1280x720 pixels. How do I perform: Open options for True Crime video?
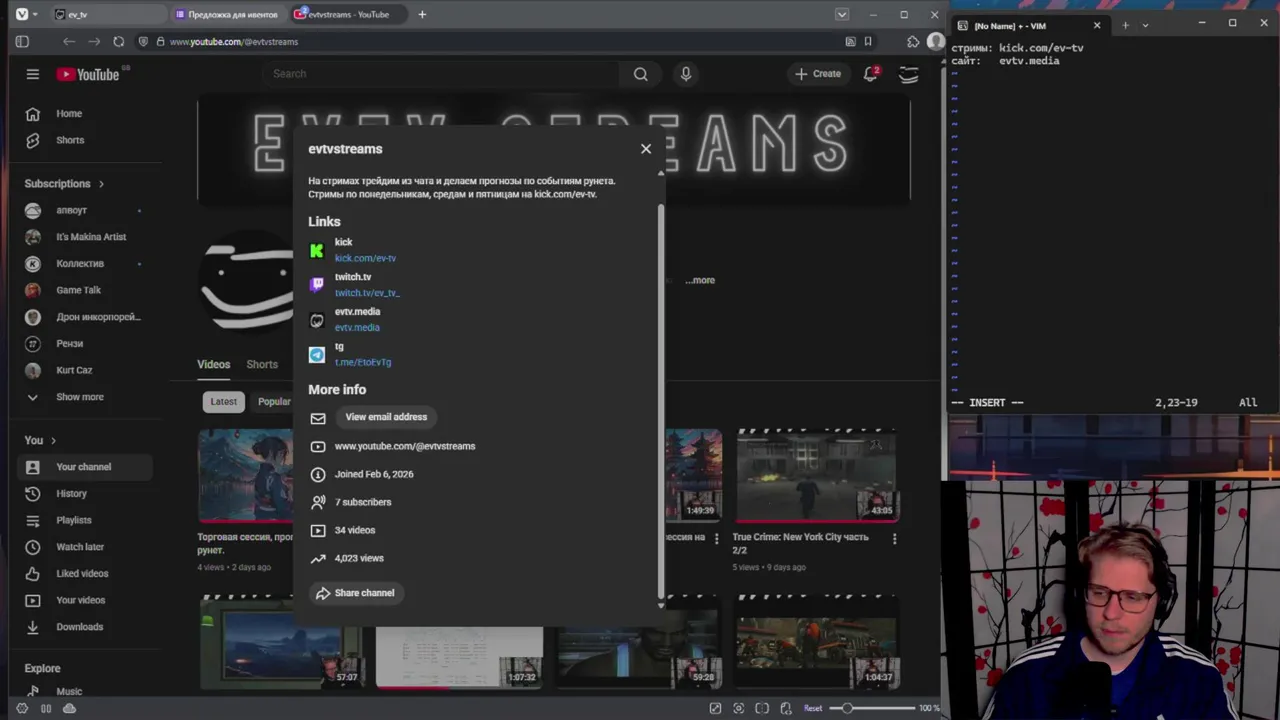894,538
